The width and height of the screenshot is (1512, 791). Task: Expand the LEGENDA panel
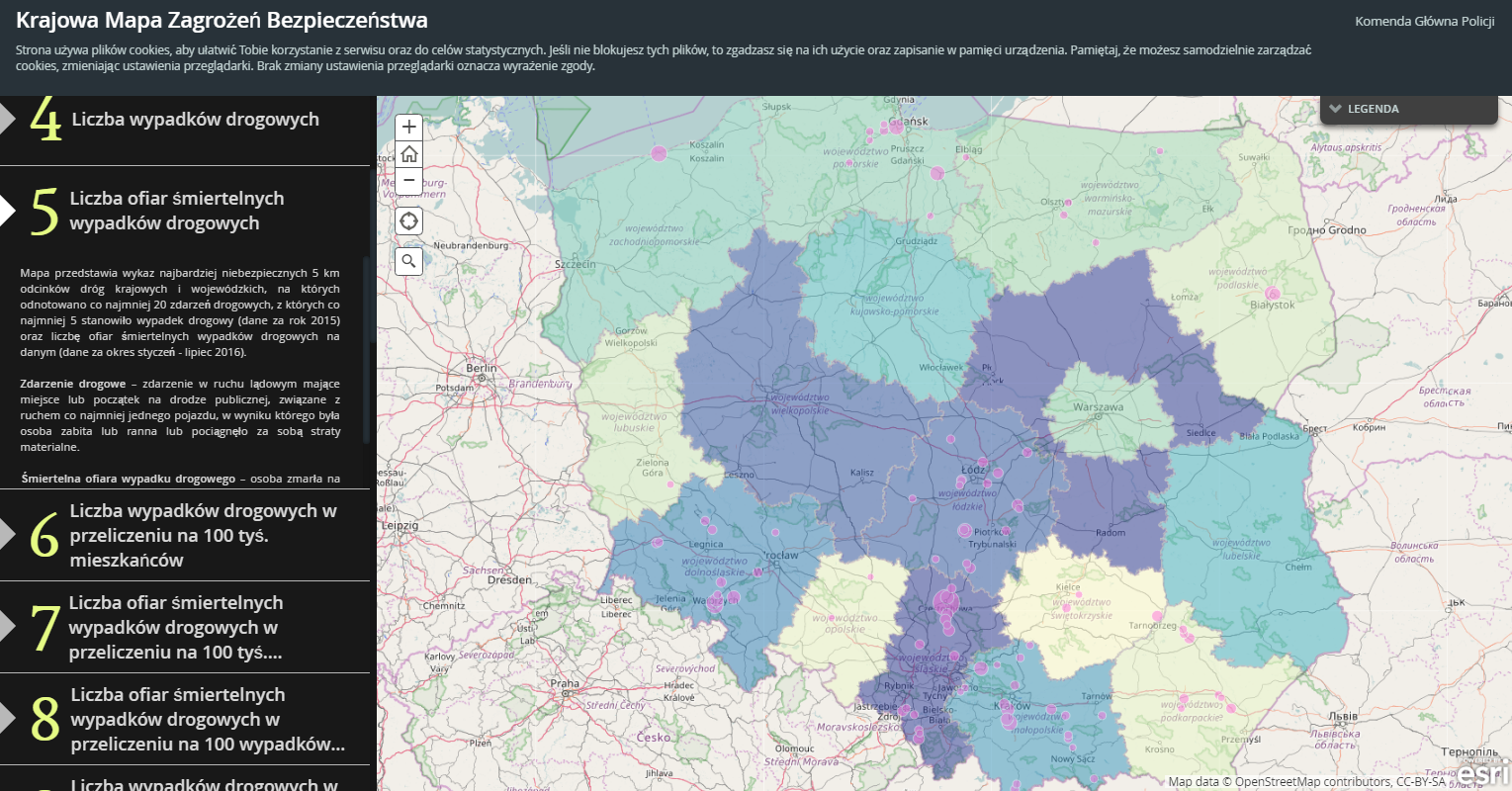pyautogui.click(x=1409, y=109)
